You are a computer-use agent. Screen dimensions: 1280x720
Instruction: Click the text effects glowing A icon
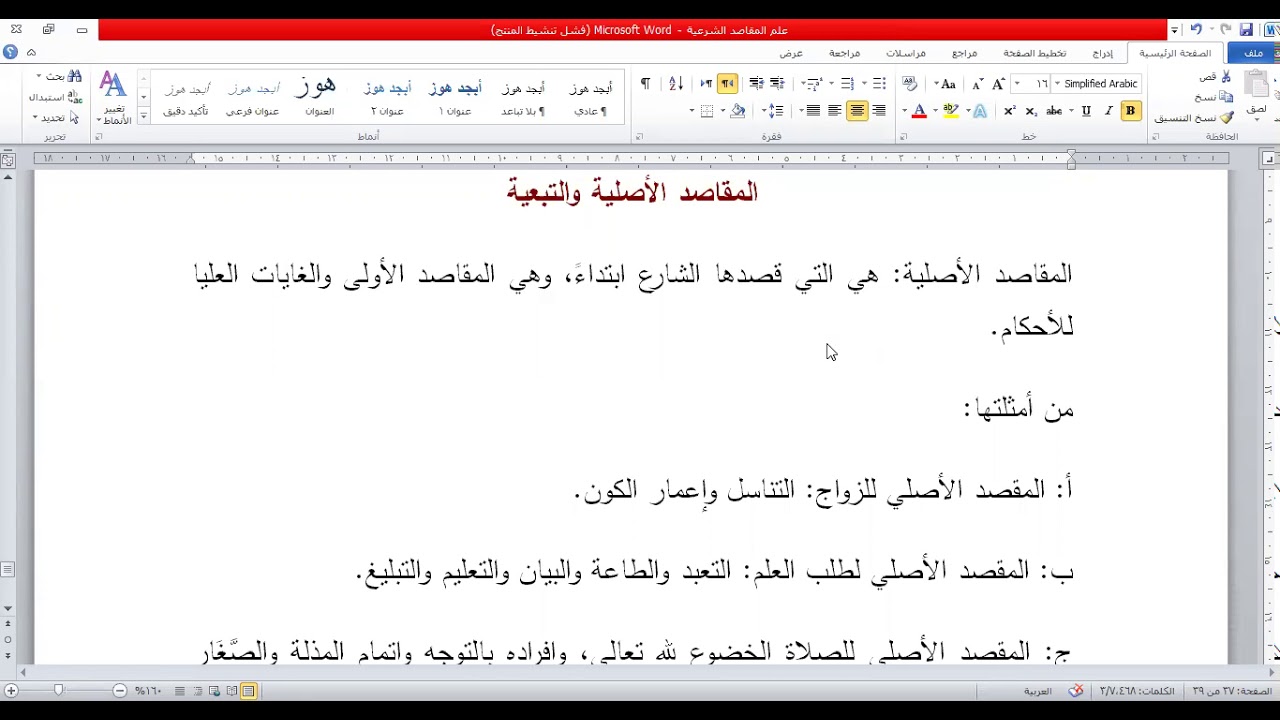[980, 111]
